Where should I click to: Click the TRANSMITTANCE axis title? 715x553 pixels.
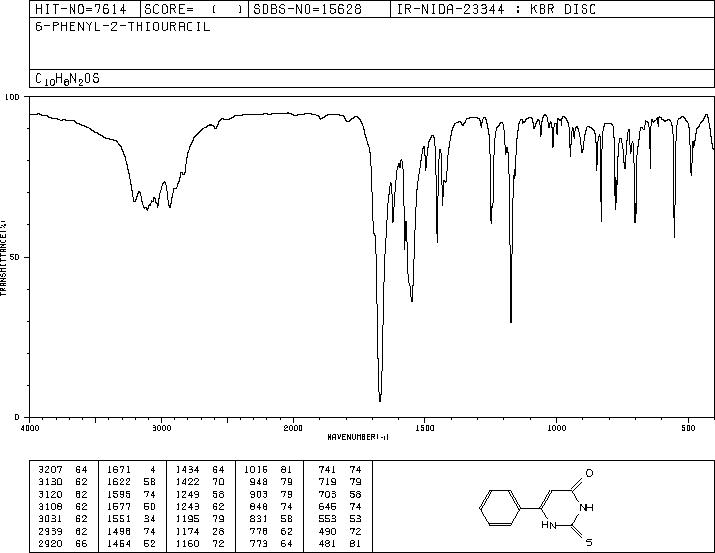[4, 257]
